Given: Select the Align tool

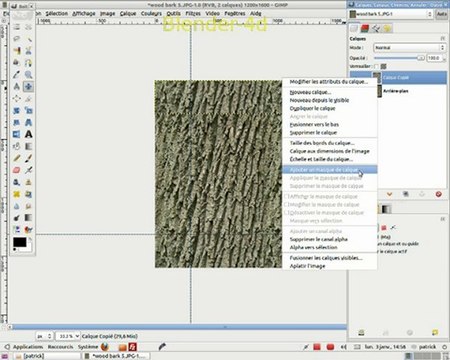Looking at the screenshot, I should pyautogui.click(x=17, y=99).
